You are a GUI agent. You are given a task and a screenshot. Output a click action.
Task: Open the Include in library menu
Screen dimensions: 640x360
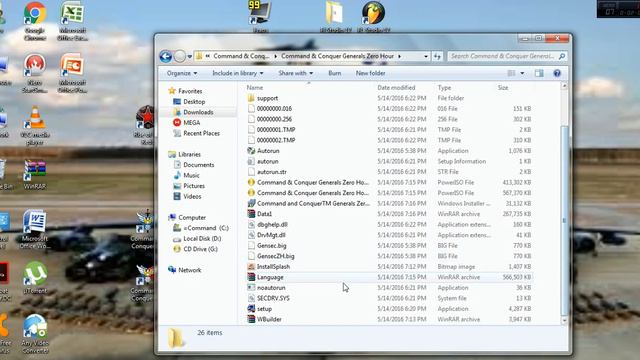click(238, 73)
